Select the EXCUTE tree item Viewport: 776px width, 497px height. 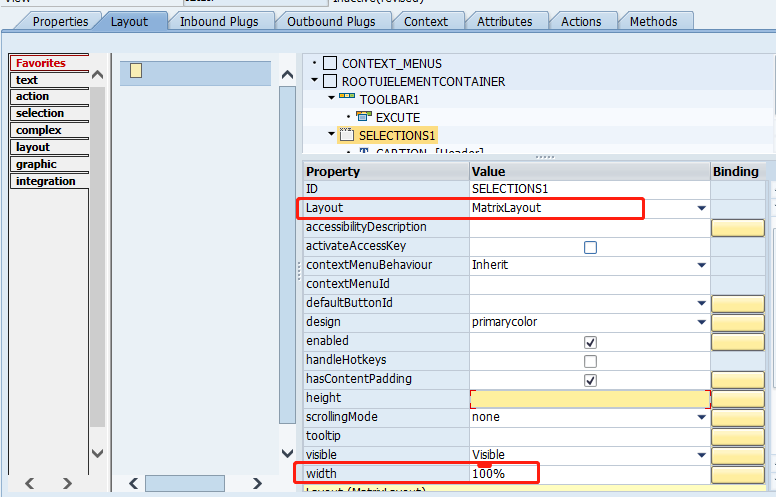(x=398, y=118)
